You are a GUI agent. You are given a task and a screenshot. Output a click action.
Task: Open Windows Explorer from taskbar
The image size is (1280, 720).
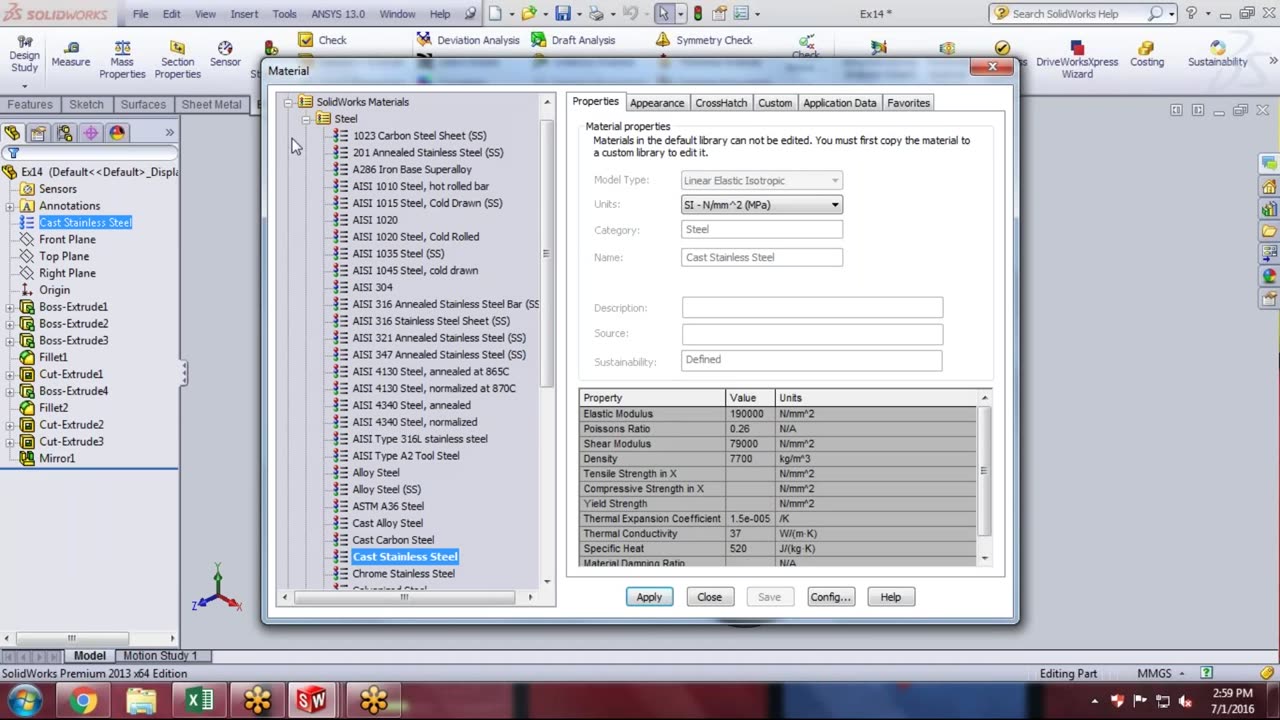point(142,700)
